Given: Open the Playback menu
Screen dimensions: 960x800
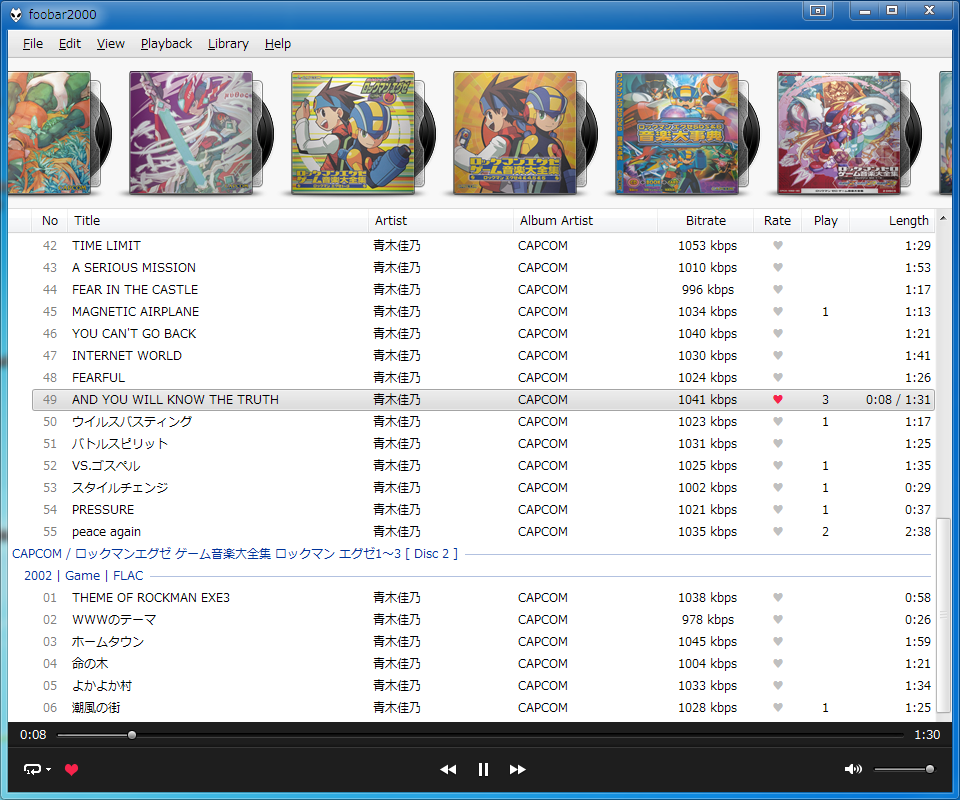Looking at the screenshot, I should click(167, 43).
